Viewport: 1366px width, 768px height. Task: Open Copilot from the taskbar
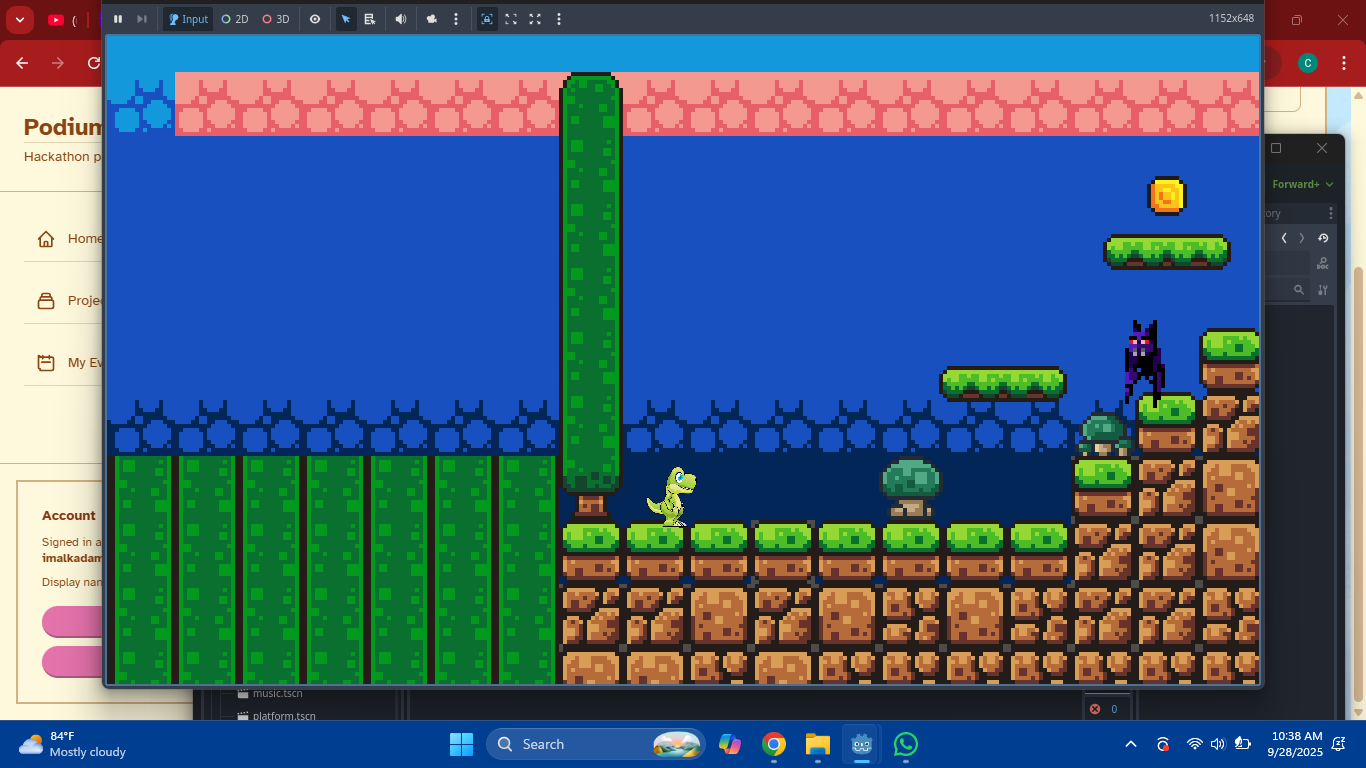point(730,744)
